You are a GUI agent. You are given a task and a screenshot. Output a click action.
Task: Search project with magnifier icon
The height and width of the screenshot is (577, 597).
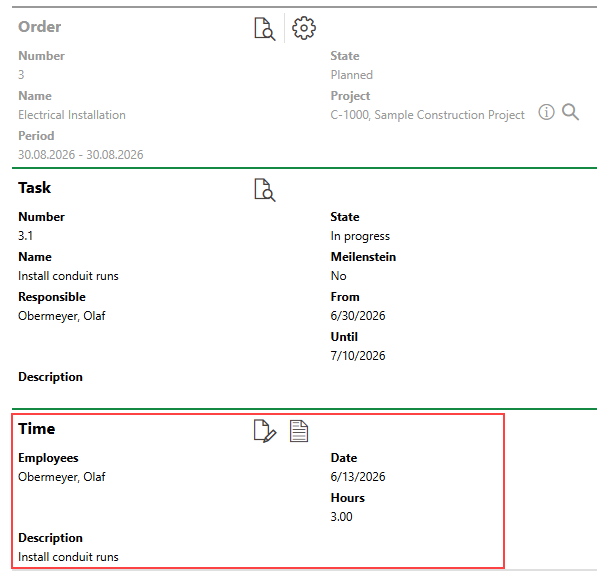point(570,112)
